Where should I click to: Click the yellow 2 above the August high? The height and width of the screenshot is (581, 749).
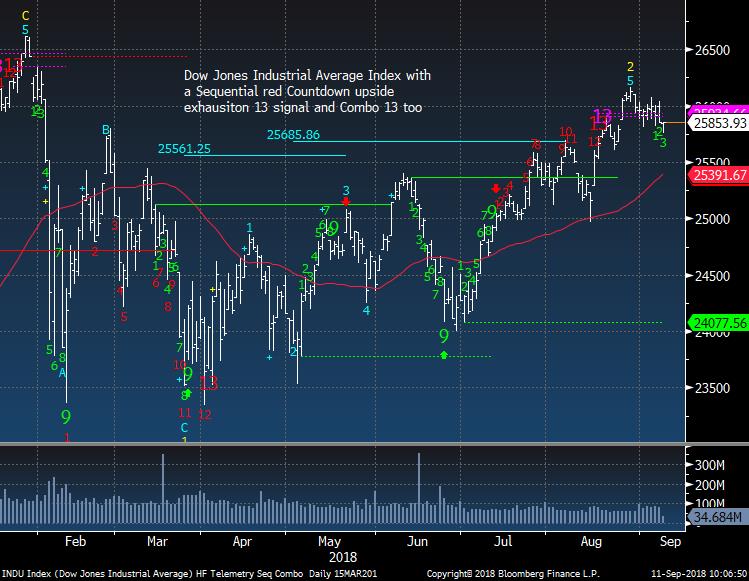point(630,66)
